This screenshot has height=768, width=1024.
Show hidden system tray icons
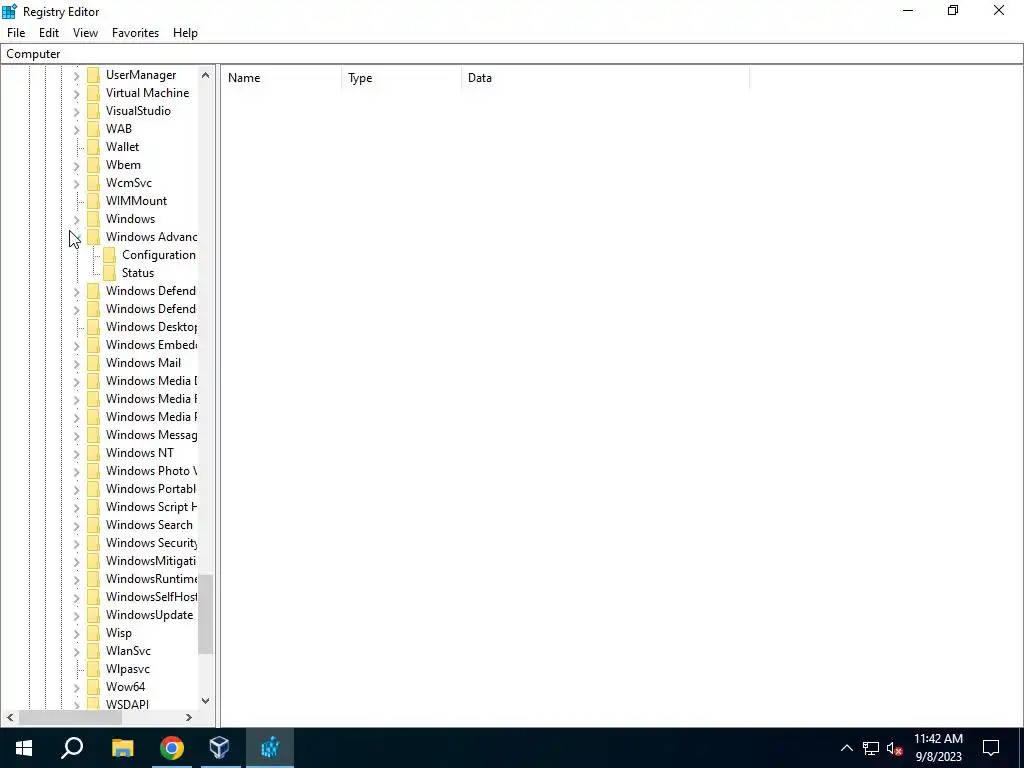(x=846, y=748)
